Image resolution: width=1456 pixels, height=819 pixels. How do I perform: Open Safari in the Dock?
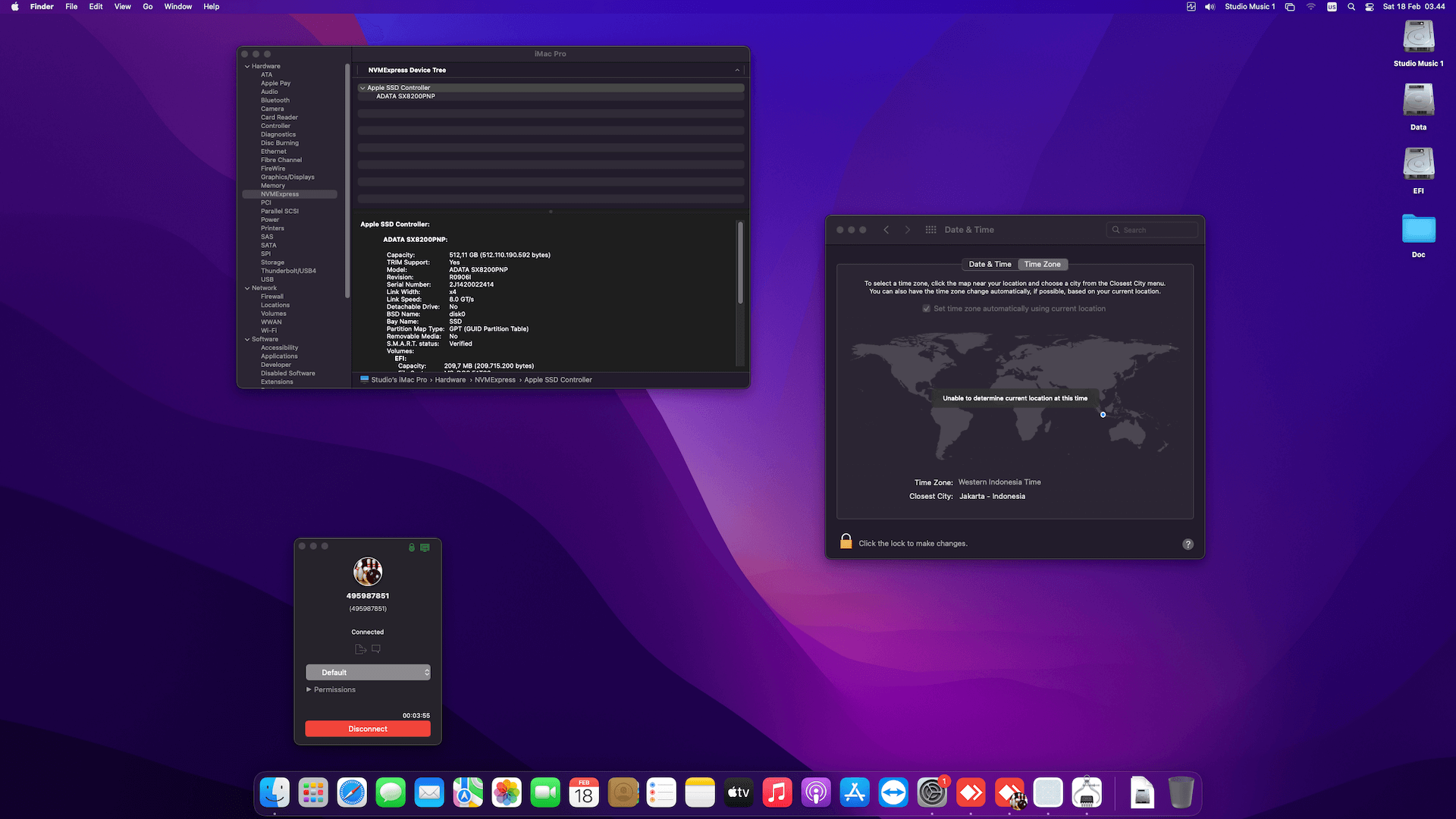[352, 793]
